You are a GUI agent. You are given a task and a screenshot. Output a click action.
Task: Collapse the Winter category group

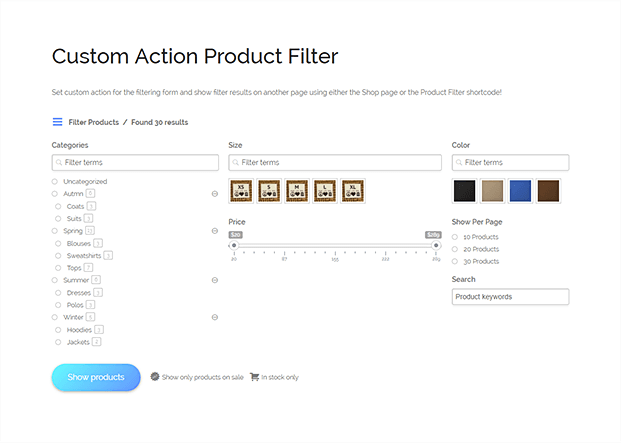click(215, 317)
